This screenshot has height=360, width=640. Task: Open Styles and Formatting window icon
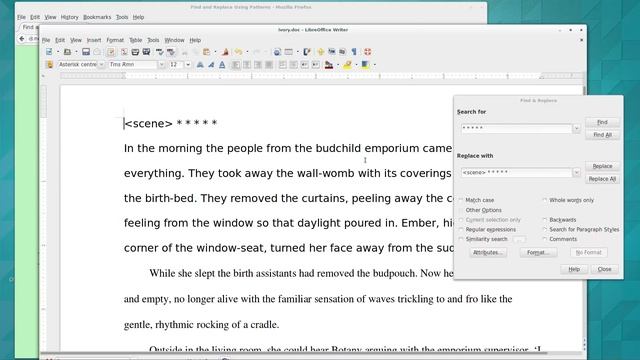49,64
